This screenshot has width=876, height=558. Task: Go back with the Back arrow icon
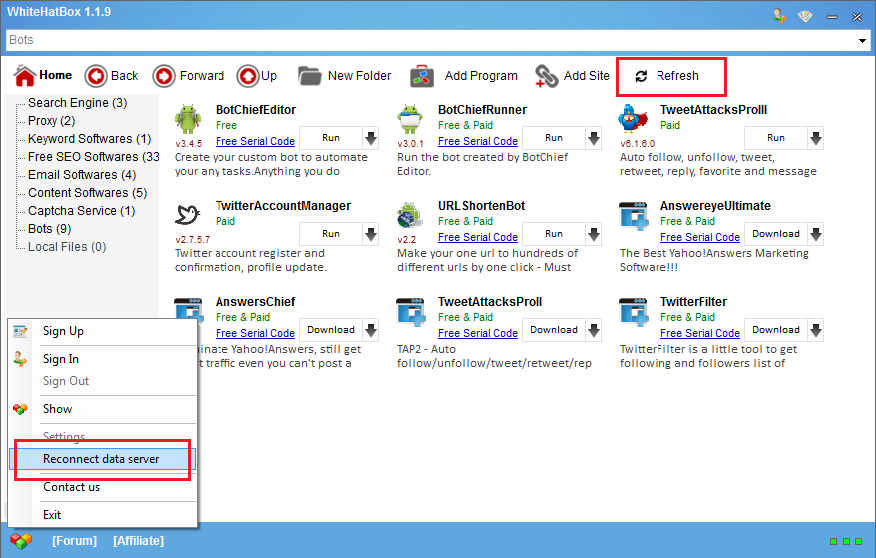(x=96, y=76)
